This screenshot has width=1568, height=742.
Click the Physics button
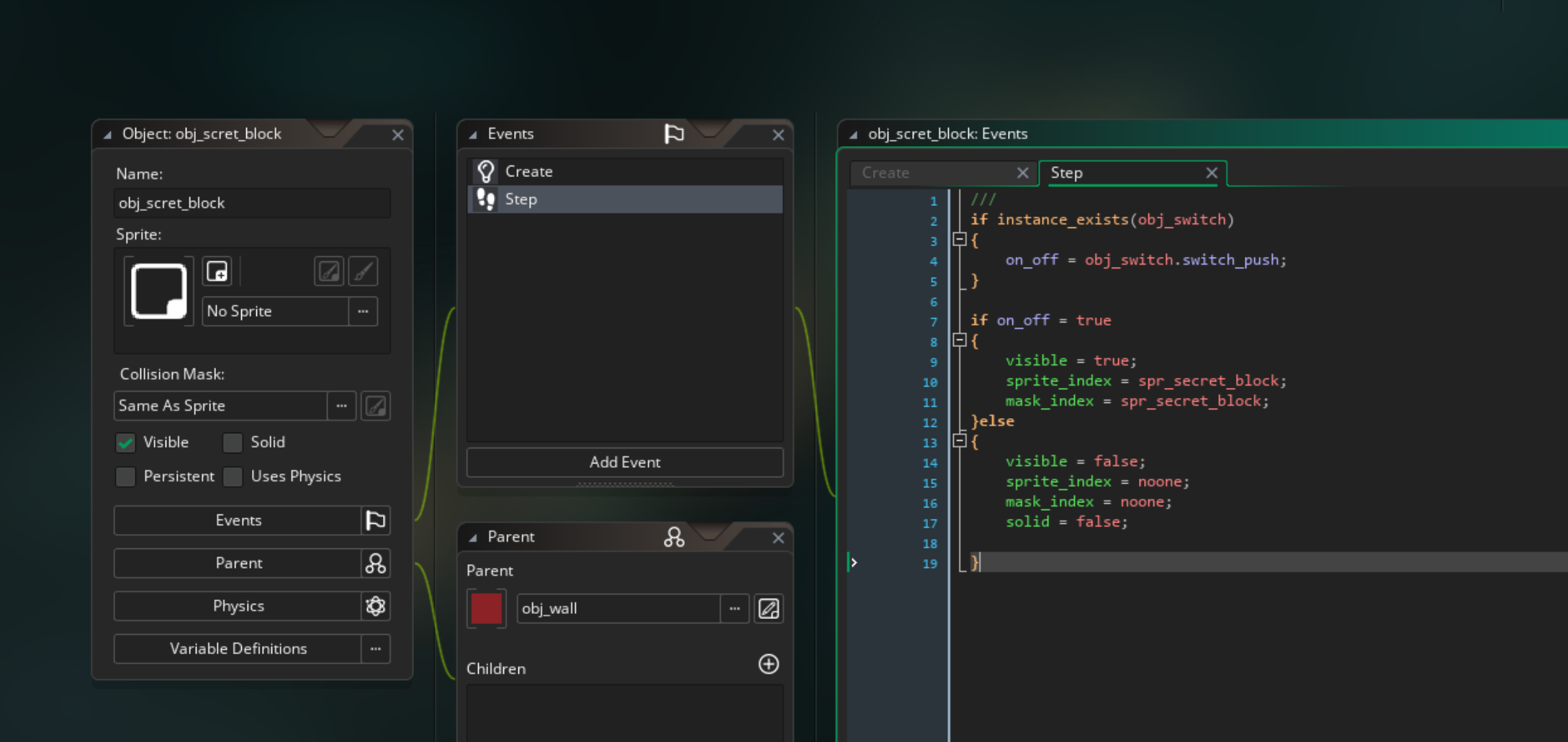pos(238,606)
